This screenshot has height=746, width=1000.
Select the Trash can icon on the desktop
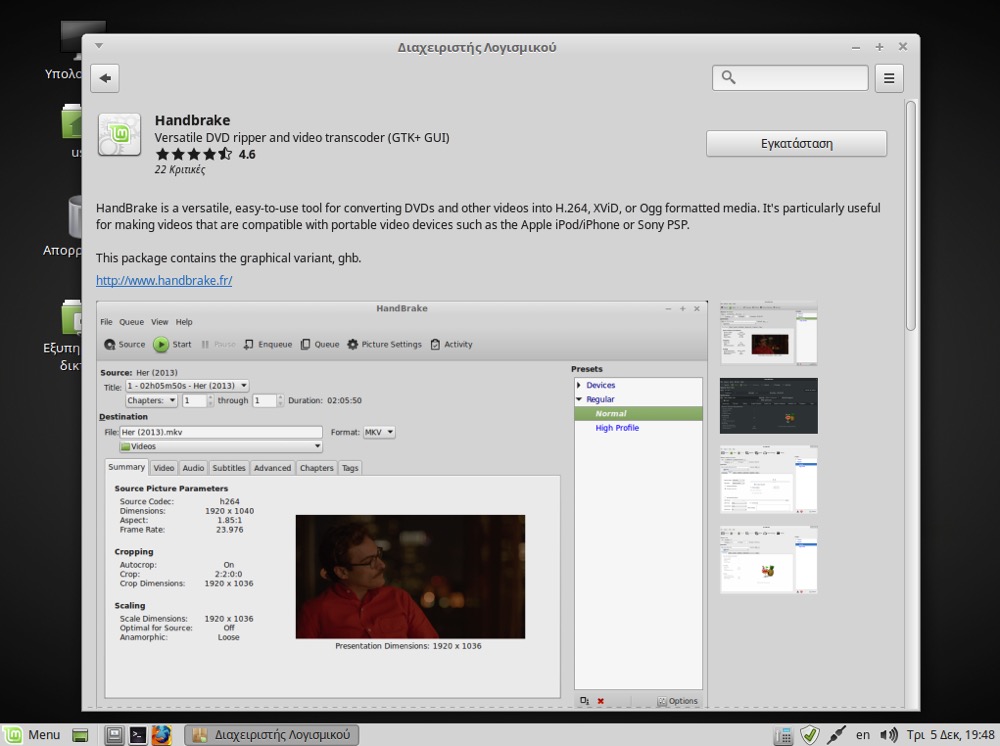[x=75, y=217]
